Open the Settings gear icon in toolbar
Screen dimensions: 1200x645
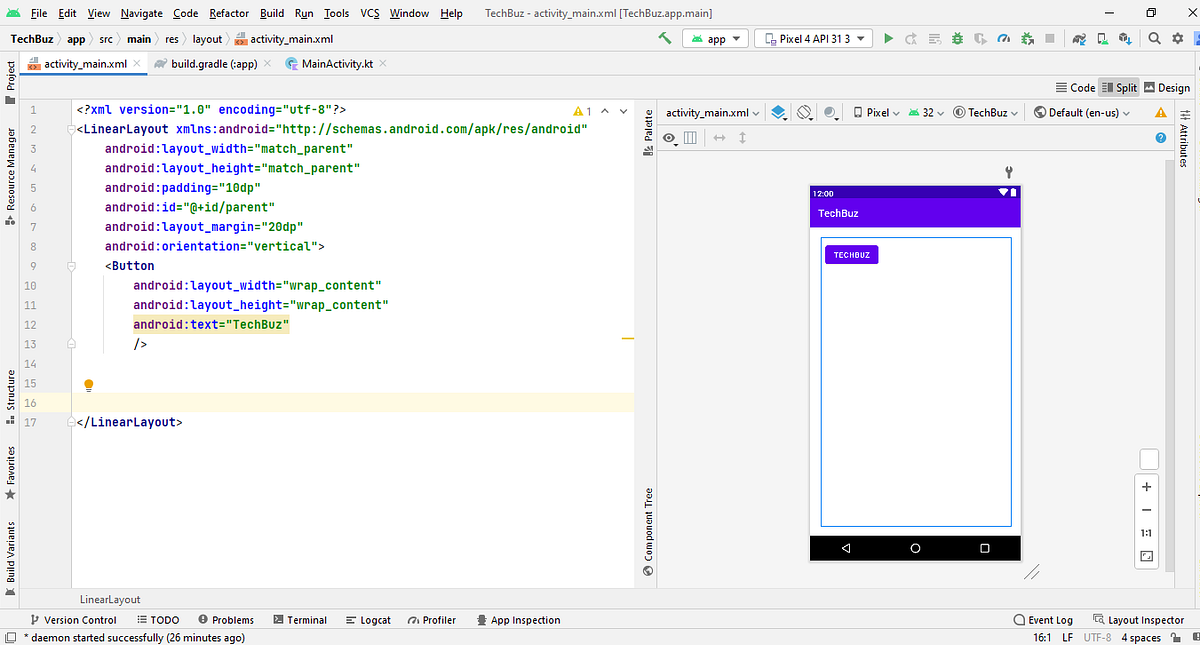point(1178,38)
